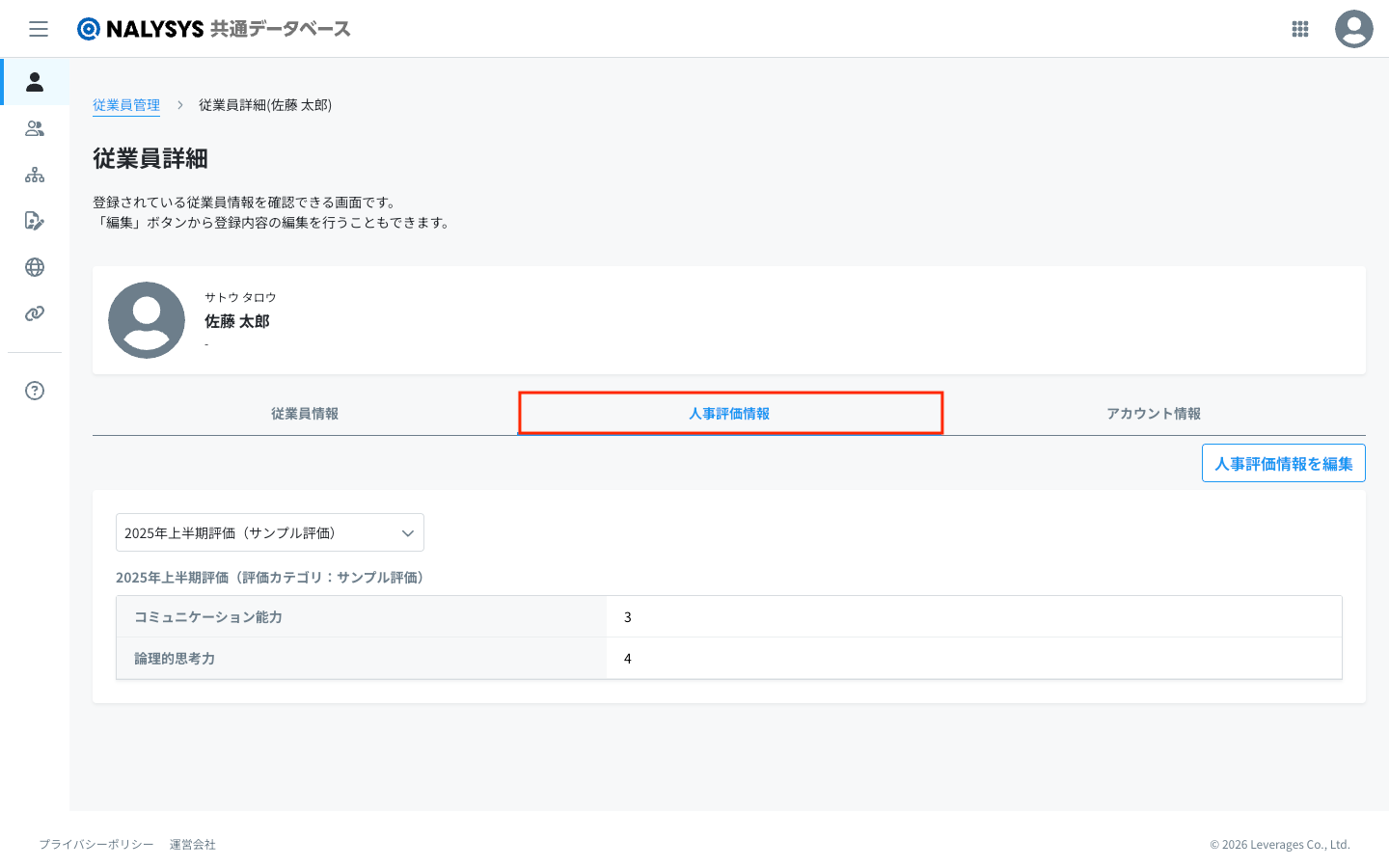Switch to the 従業員情報 tab
1389x868 pixels.
305,414
